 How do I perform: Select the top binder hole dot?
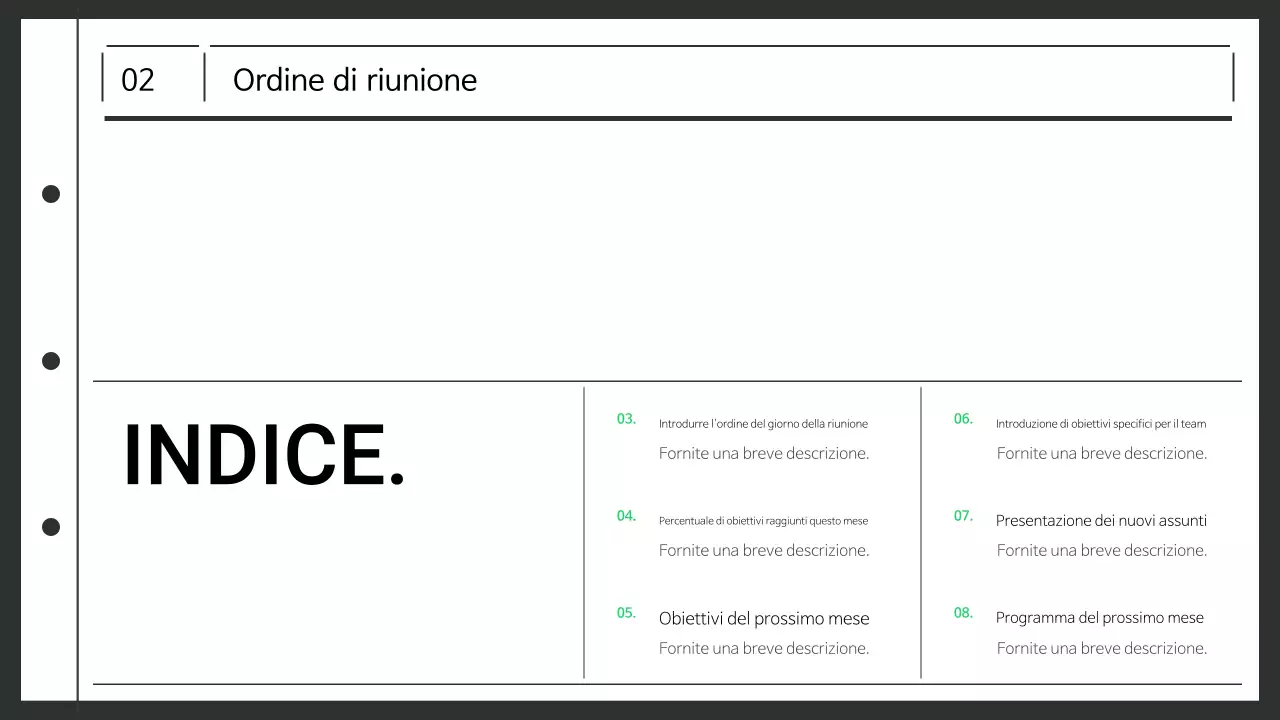[50, 194]
